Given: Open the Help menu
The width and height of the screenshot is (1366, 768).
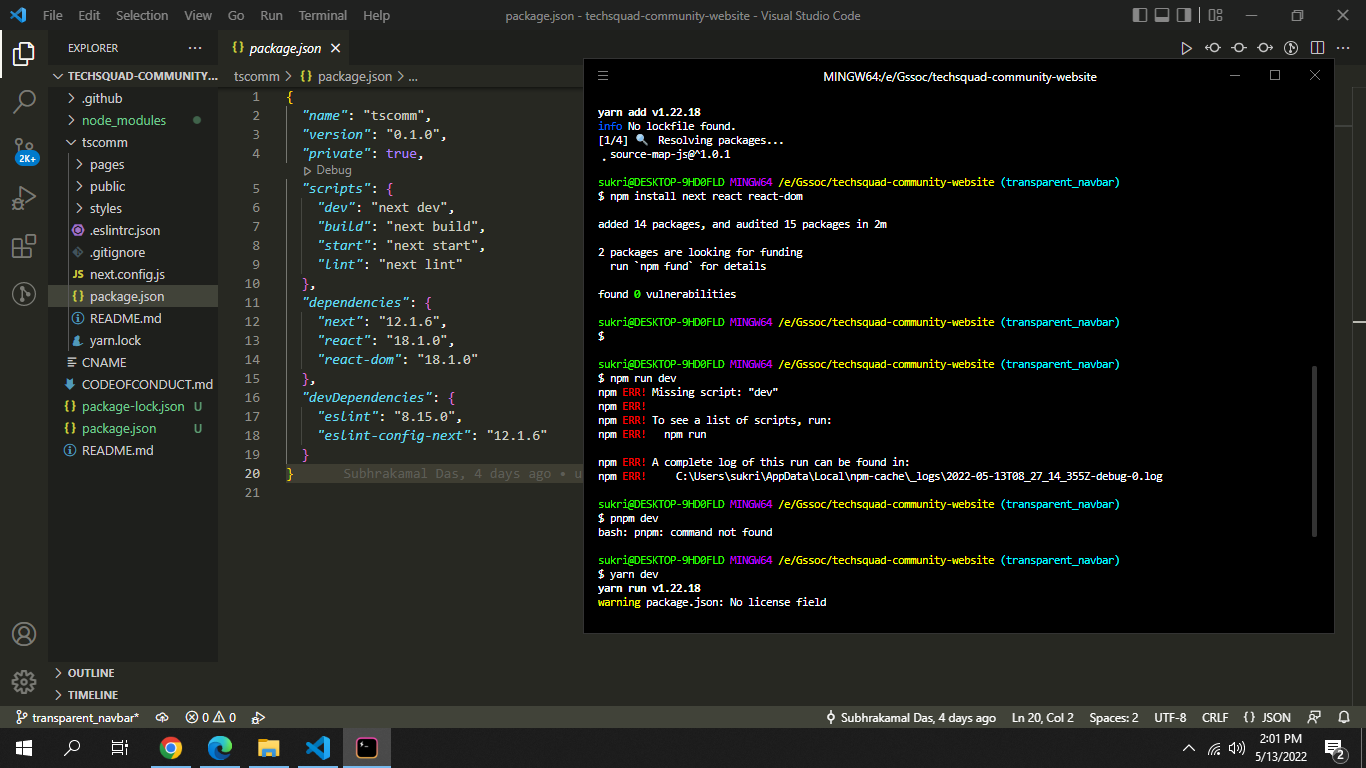Looking at the screenshot, I should point(376,16).
